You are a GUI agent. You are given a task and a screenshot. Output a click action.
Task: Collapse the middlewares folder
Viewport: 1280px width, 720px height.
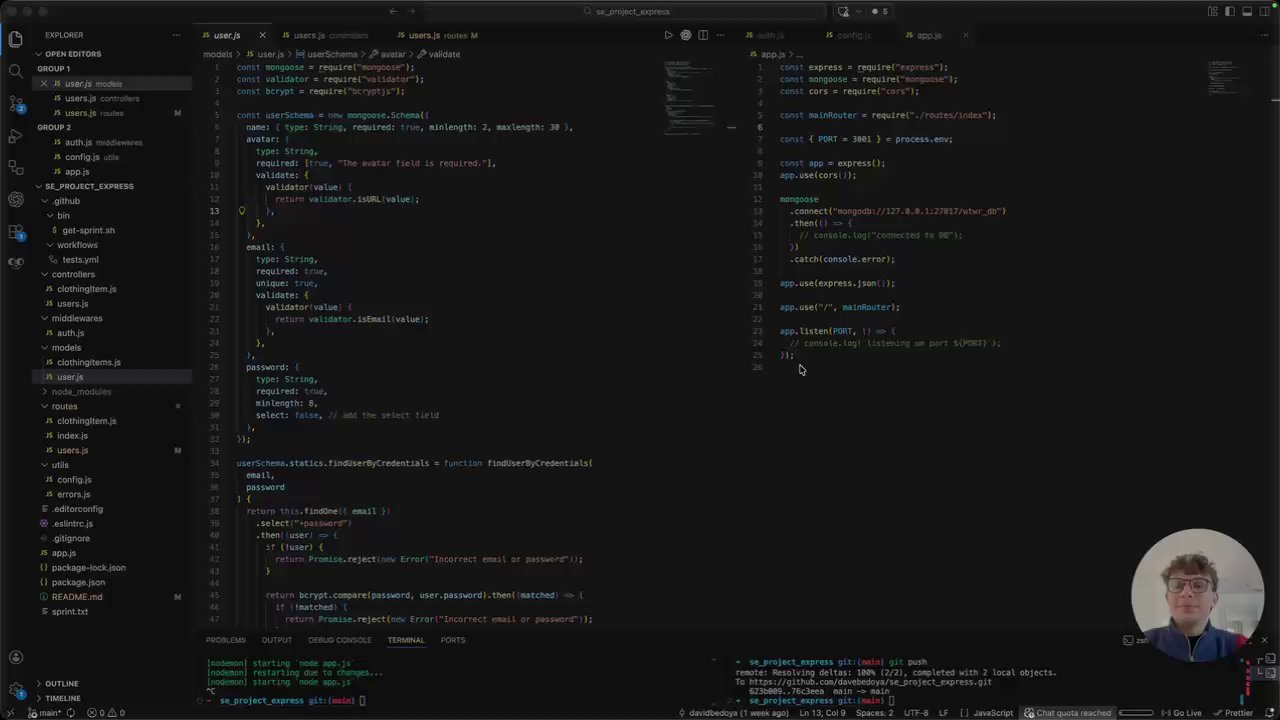click(x=77, y=318)
